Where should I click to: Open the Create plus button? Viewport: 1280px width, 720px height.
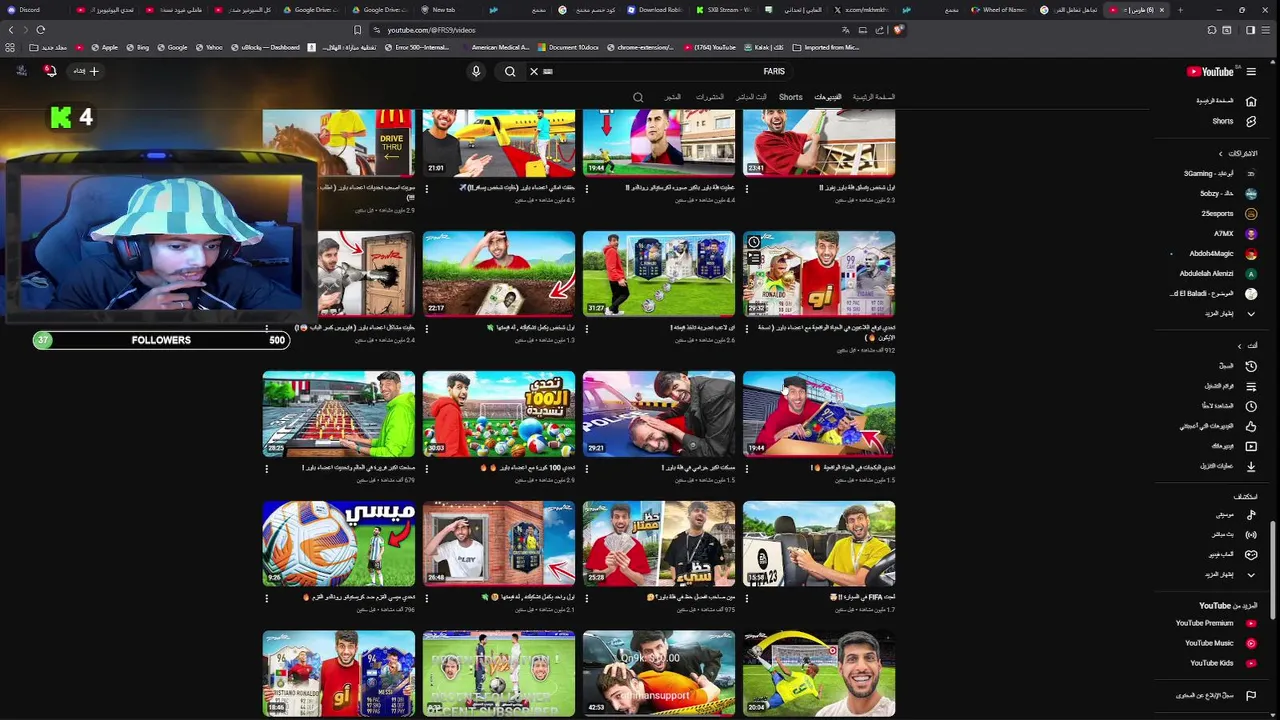pos(87,71)
